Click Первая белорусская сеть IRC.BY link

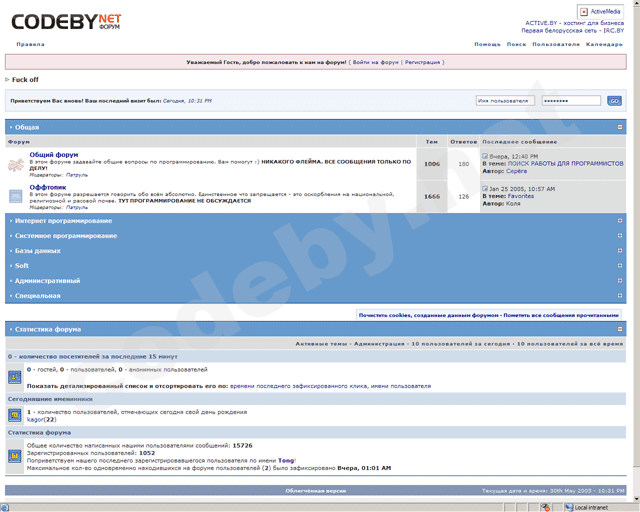pyautogui.click(x=573, y=31)
